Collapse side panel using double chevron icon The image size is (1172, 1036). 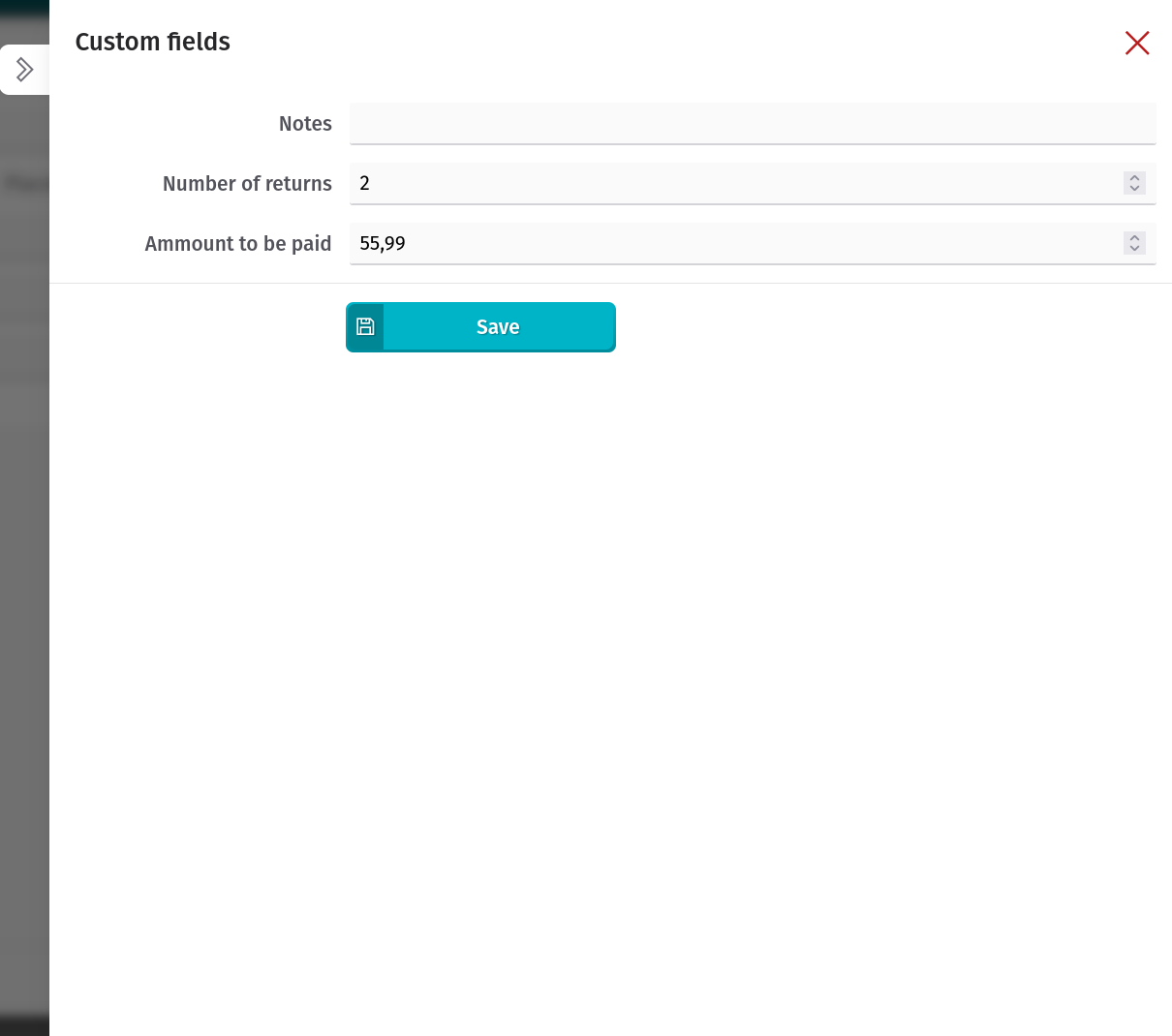coord(25,70)
